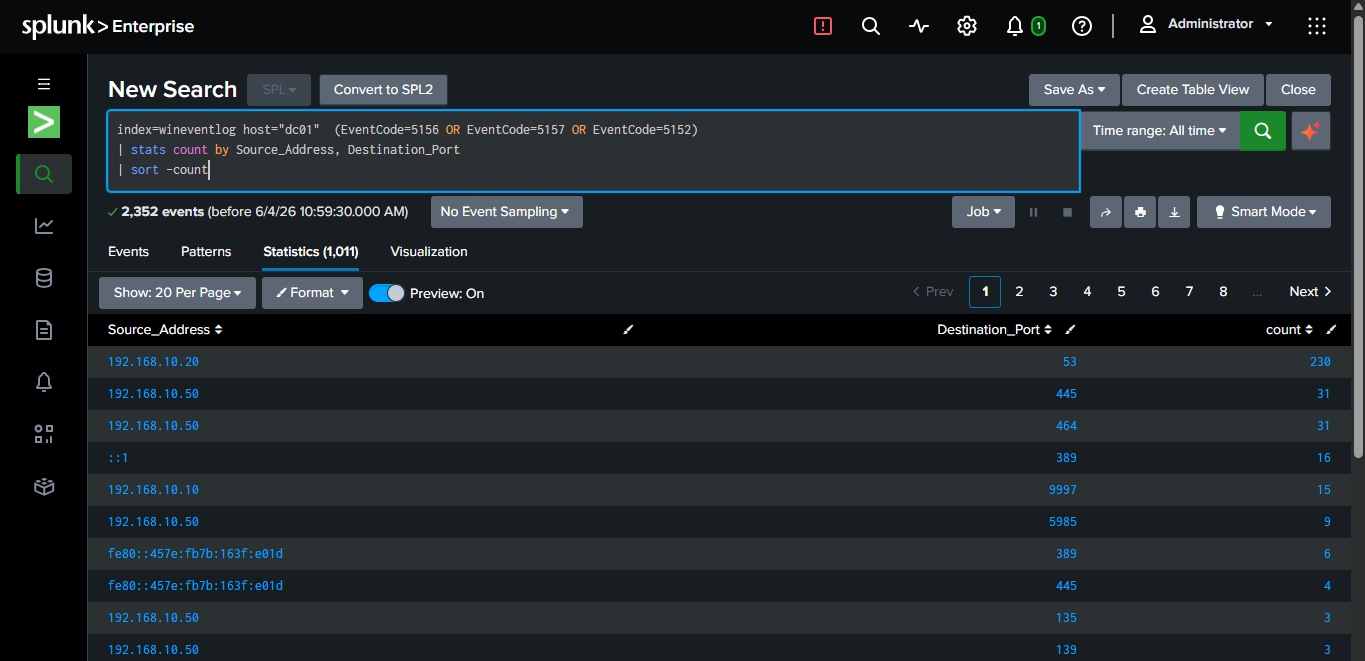This screenshot has height=661, width=1365.
Task: Click the share job arrow icon
Action: click(x=1106, y=212)
